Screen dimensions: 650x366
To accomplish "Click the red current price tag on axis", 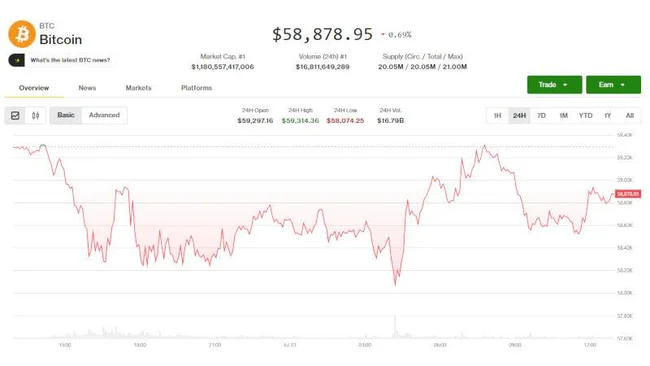I will tap(628, 194).
